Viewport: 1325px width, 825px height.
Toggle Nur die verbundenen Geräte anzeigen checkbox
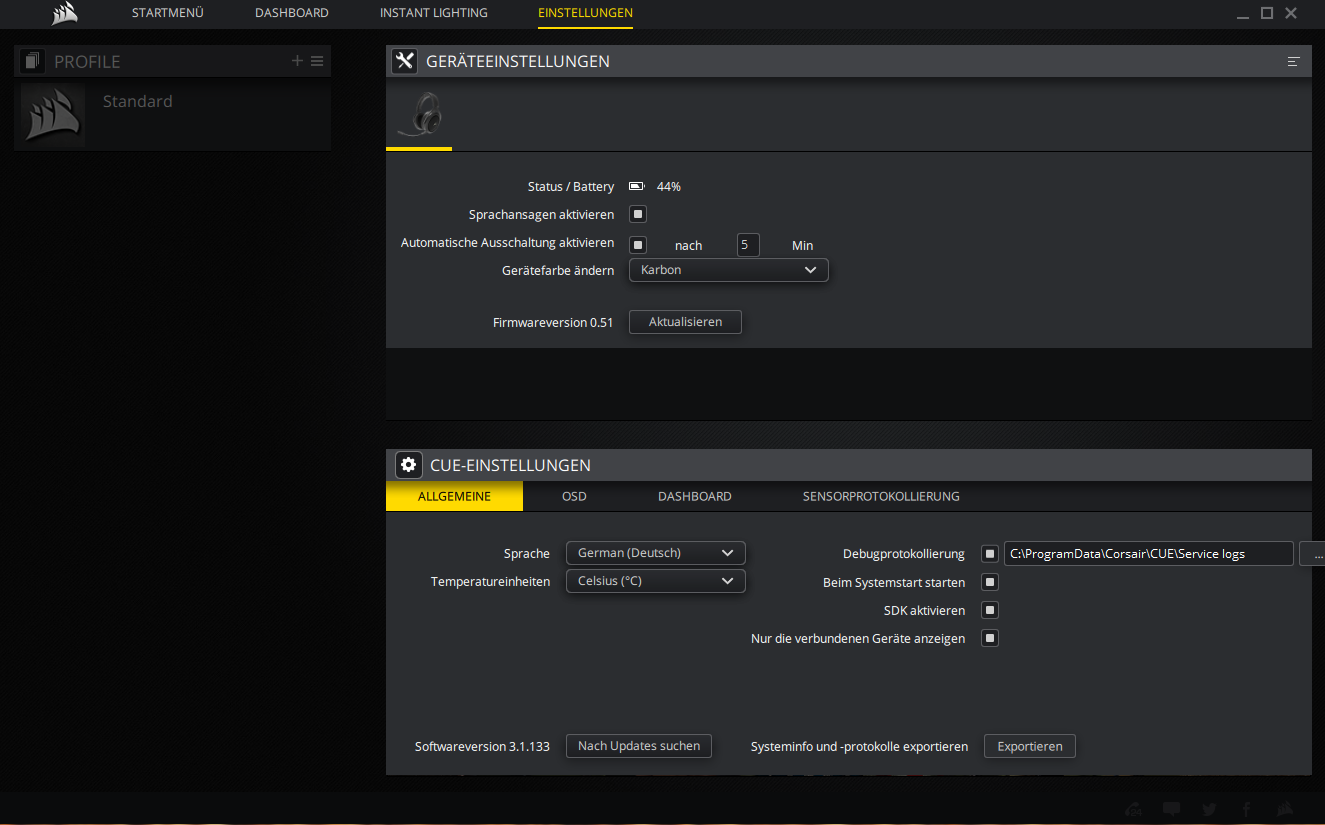(x=990, y=638)
